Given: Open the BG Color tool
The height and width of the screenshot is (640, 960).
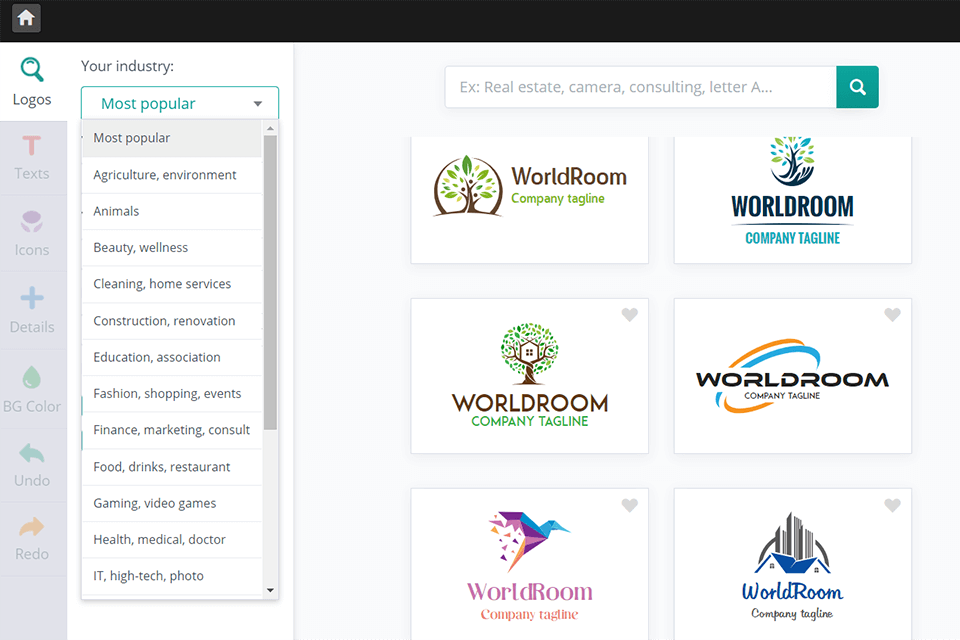Looking at the screenshot, I should 32,390.
